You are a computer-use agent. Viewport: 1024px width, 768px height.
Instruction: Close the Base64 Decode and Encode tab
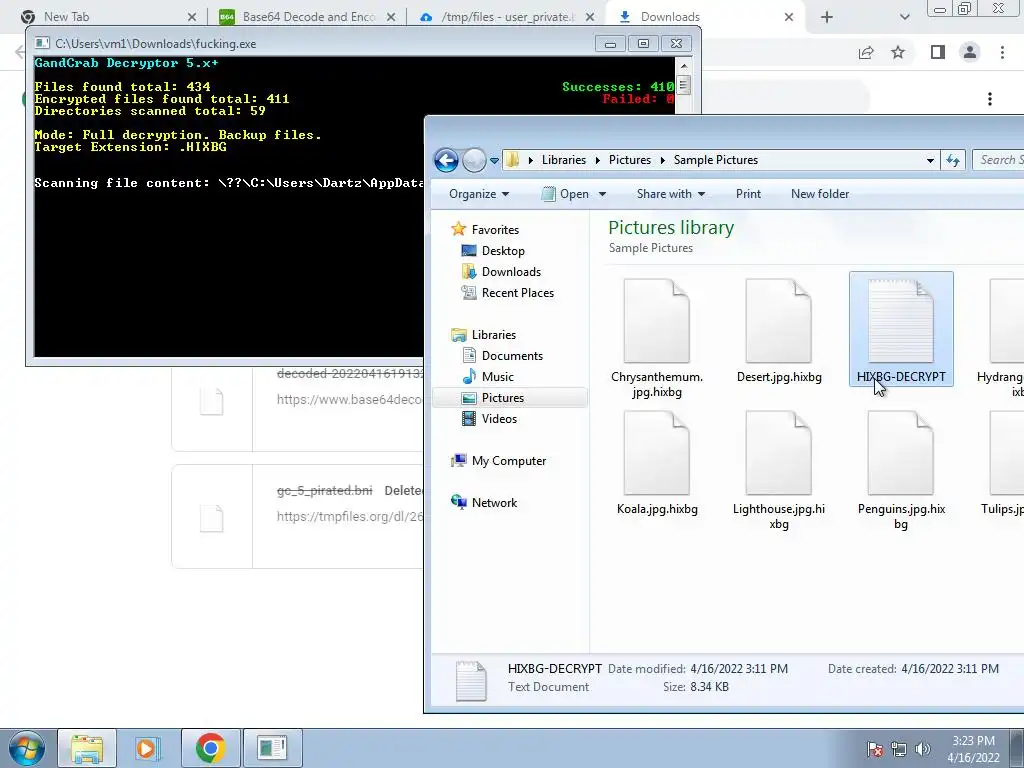391,17
